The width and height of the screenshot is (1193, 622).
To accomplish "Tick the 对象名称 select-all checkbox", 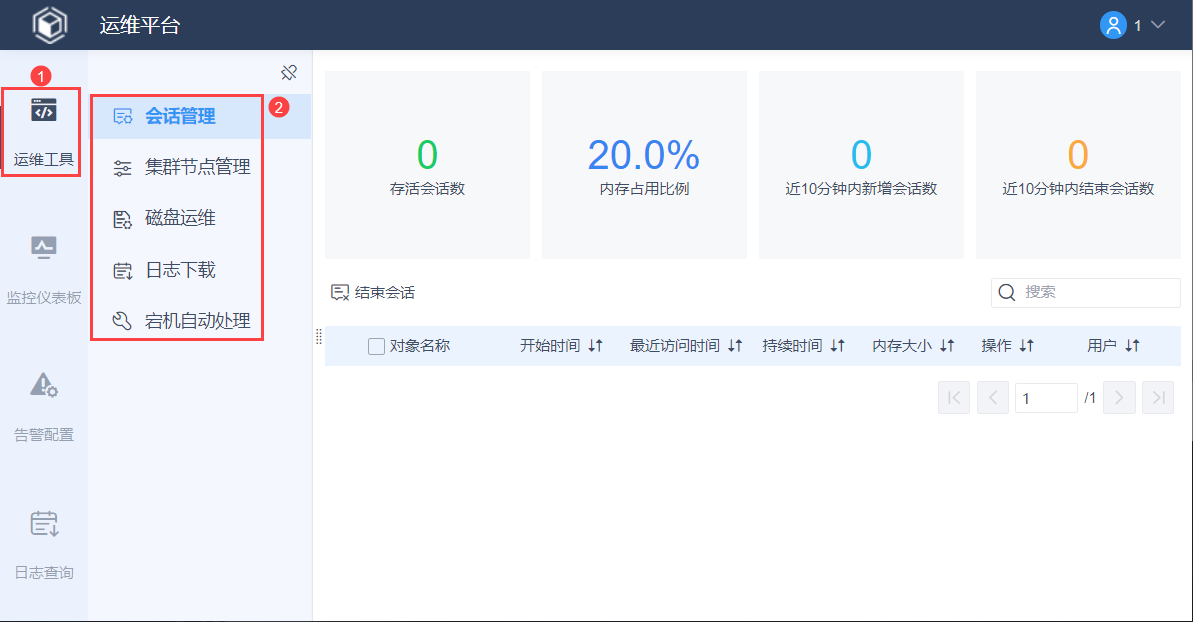I will [x=376, y=347].
